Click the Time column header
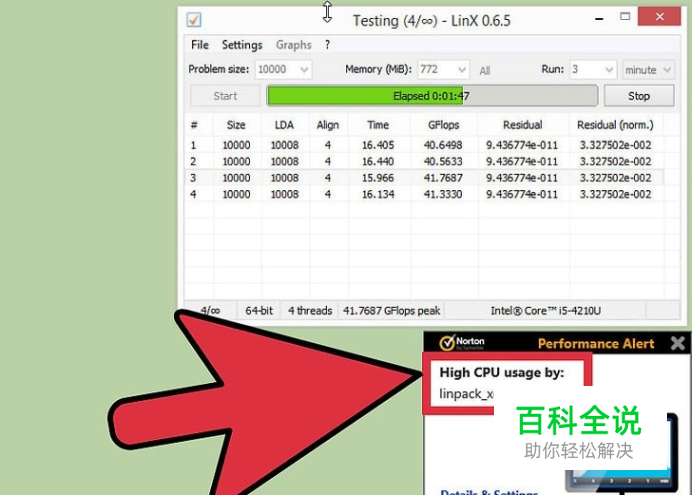692x495 pixels. [x=378, y=125]
